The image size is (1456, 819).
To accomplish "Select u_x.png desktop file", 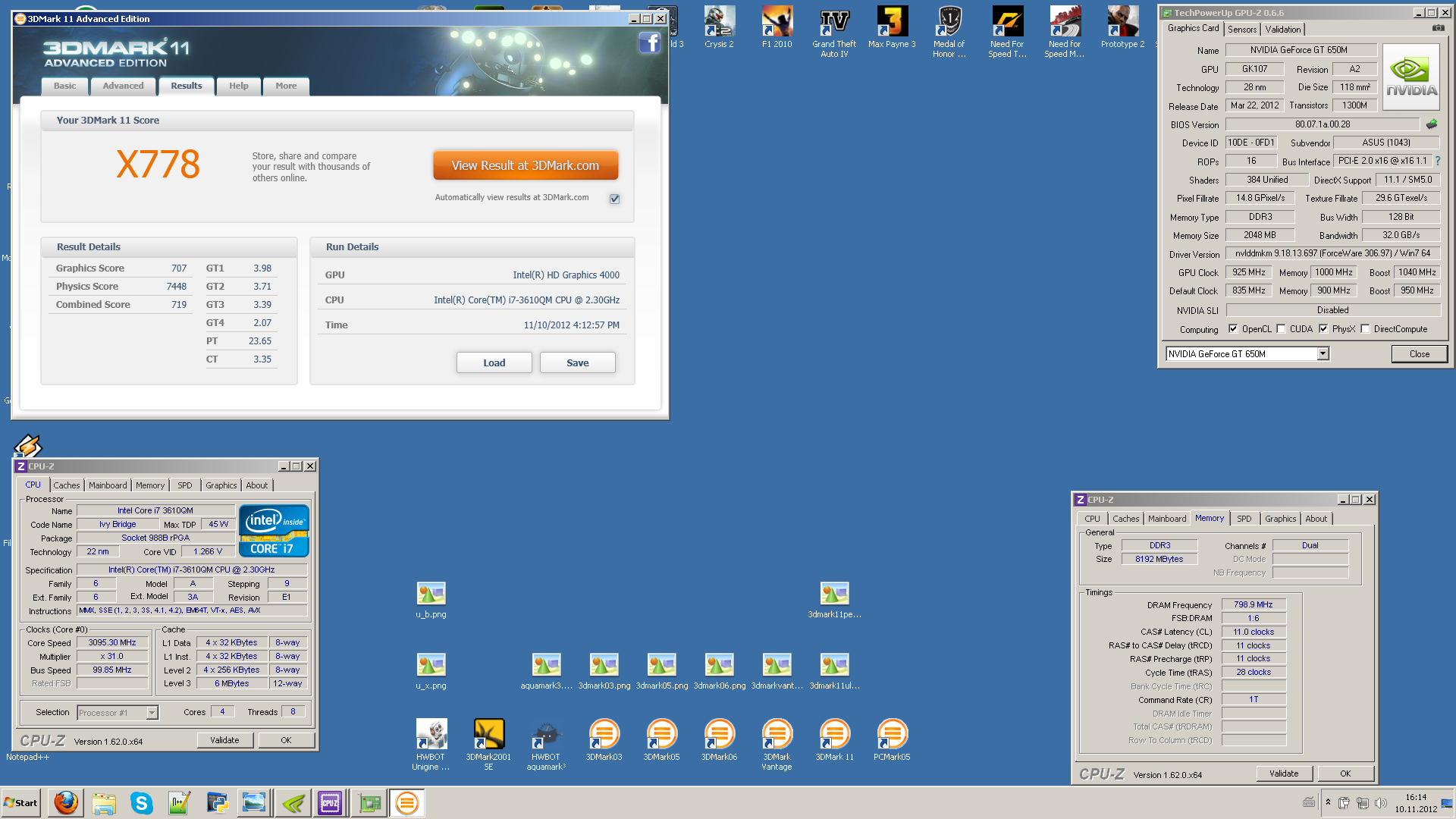I will coord(431,671).
